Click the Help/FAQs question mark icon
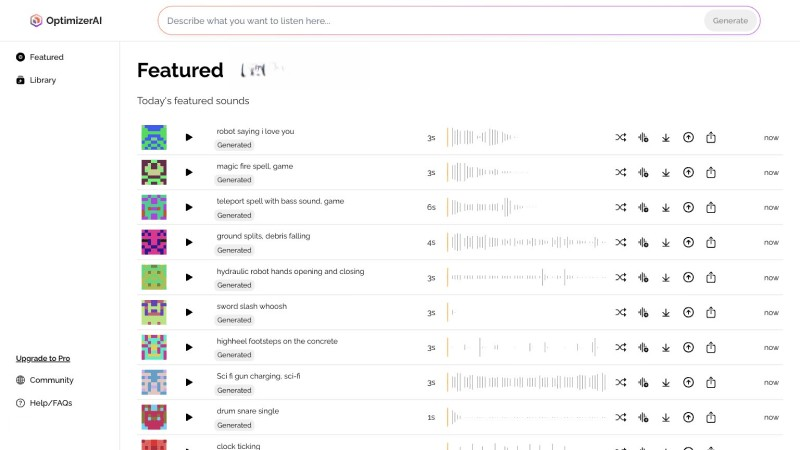 point(21,403)
